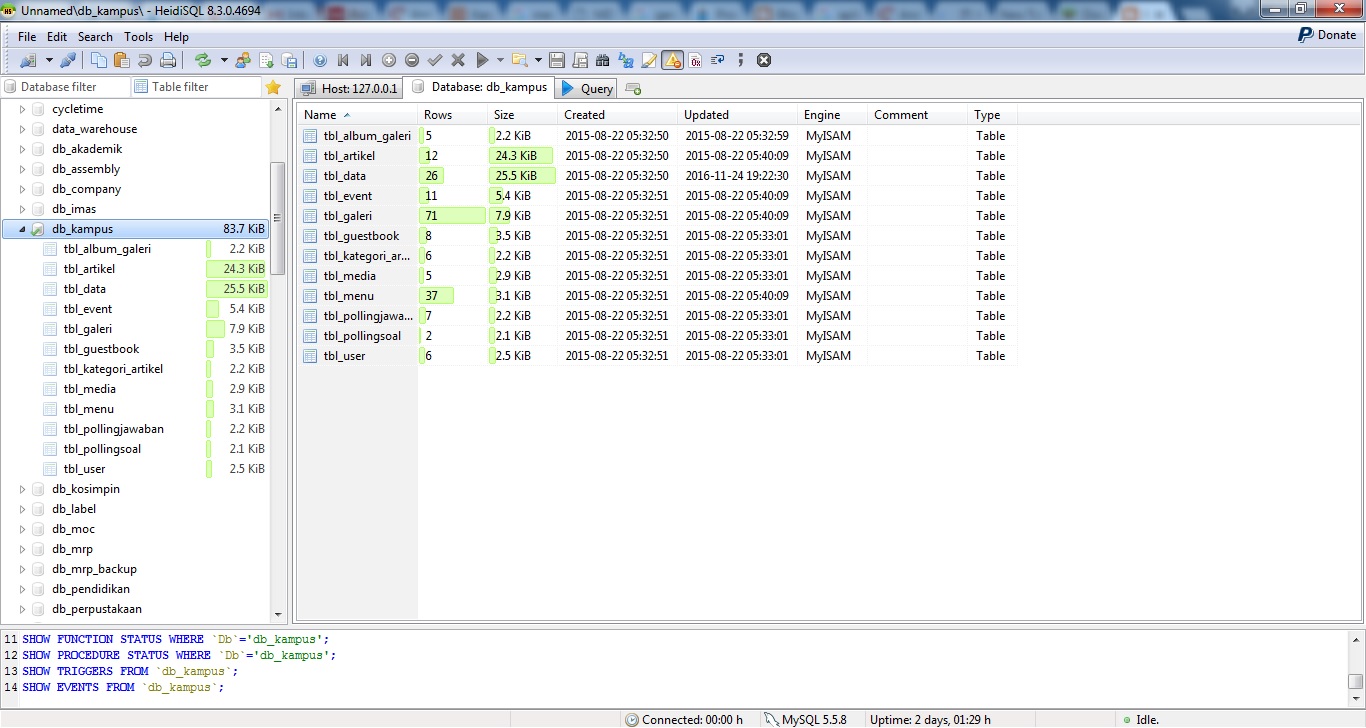
Task: Click the Database filter input field
Action: coord(60,86)
